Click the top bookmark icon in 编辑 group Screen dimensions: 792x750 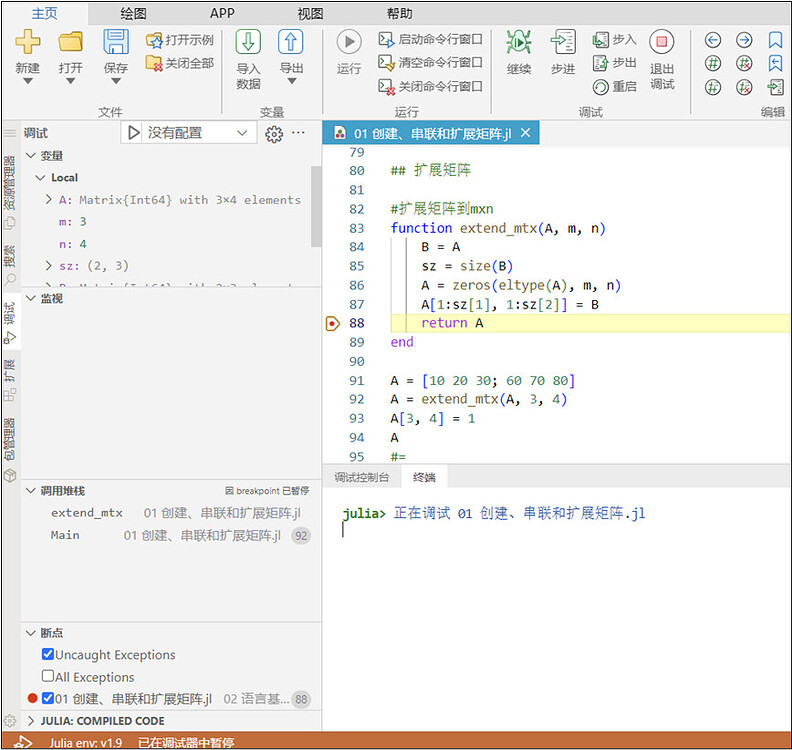coord(775,40)
